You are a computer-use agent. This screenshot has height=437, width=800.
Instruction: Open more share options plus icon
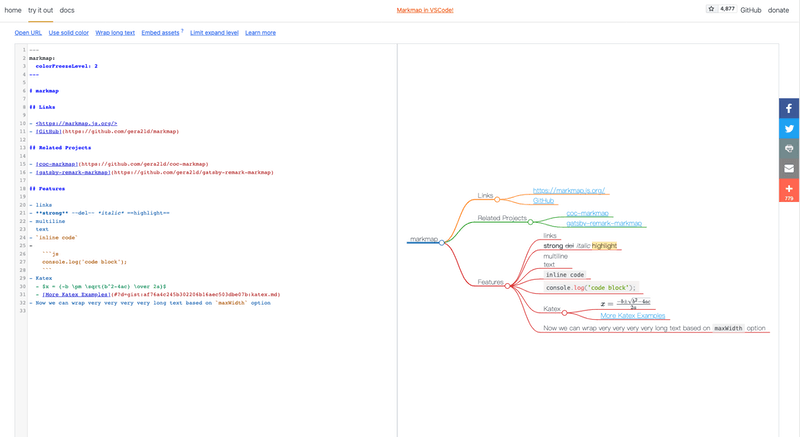[789, 189]
